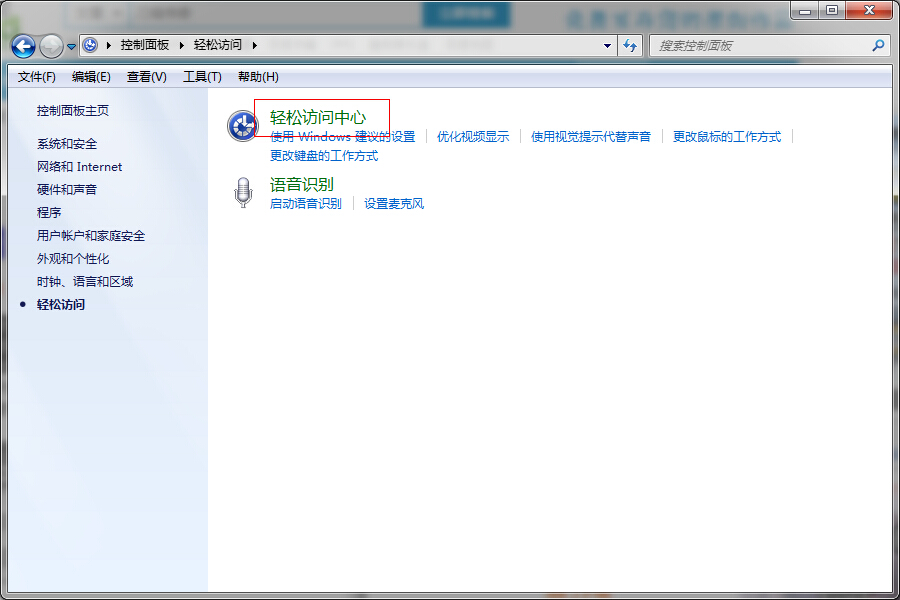
Task: Open the address bar history dropdown
Action: coord(606,46)
